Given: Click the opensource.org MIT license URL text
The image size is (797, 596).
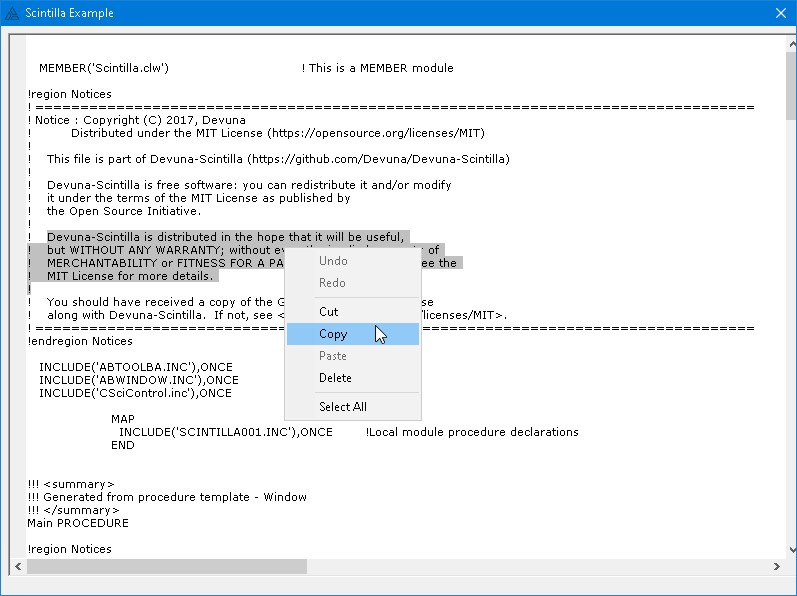Looking at the screenshot, I should 387,133.
